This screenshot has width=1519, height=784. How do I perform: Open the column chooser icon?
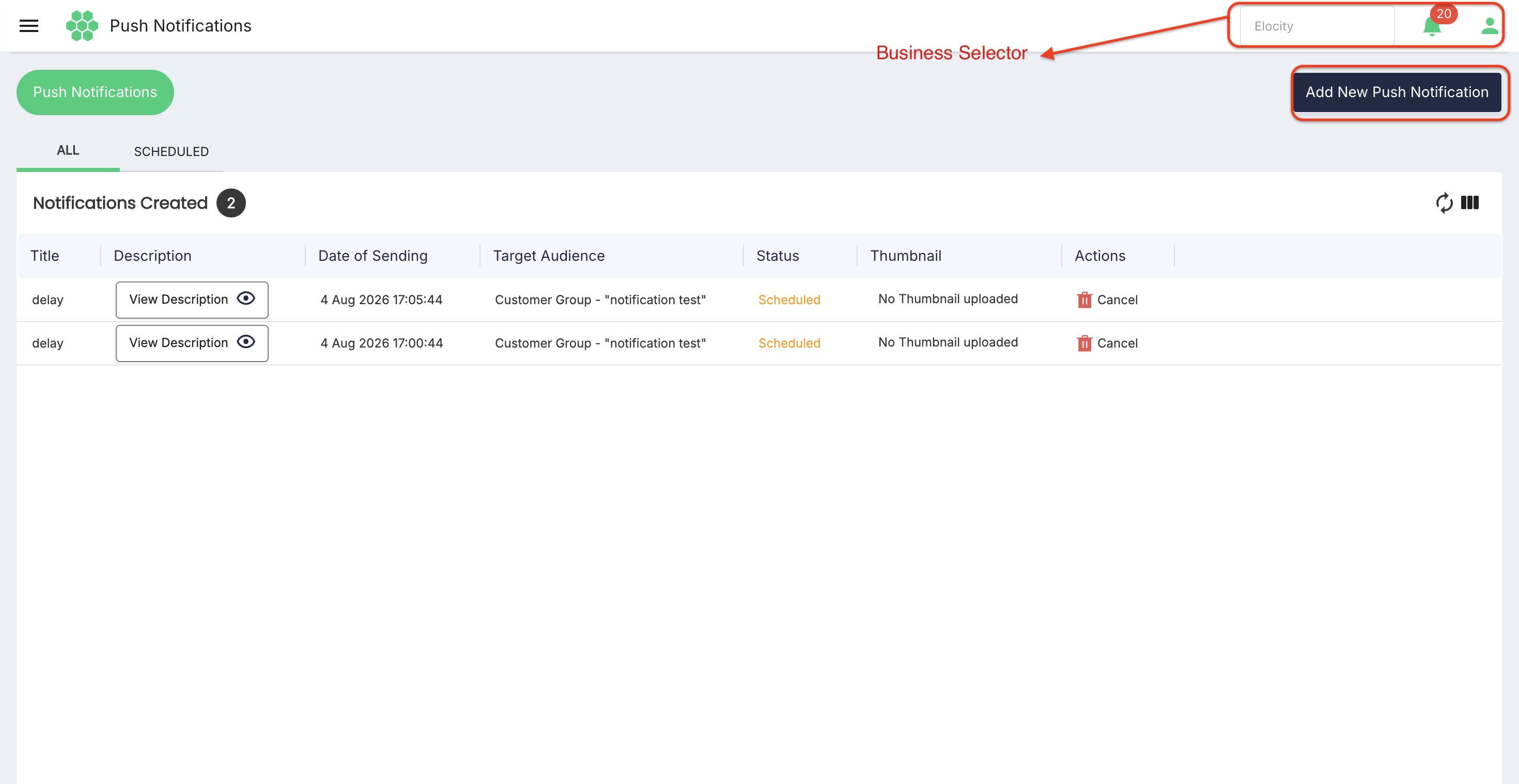1469,203
